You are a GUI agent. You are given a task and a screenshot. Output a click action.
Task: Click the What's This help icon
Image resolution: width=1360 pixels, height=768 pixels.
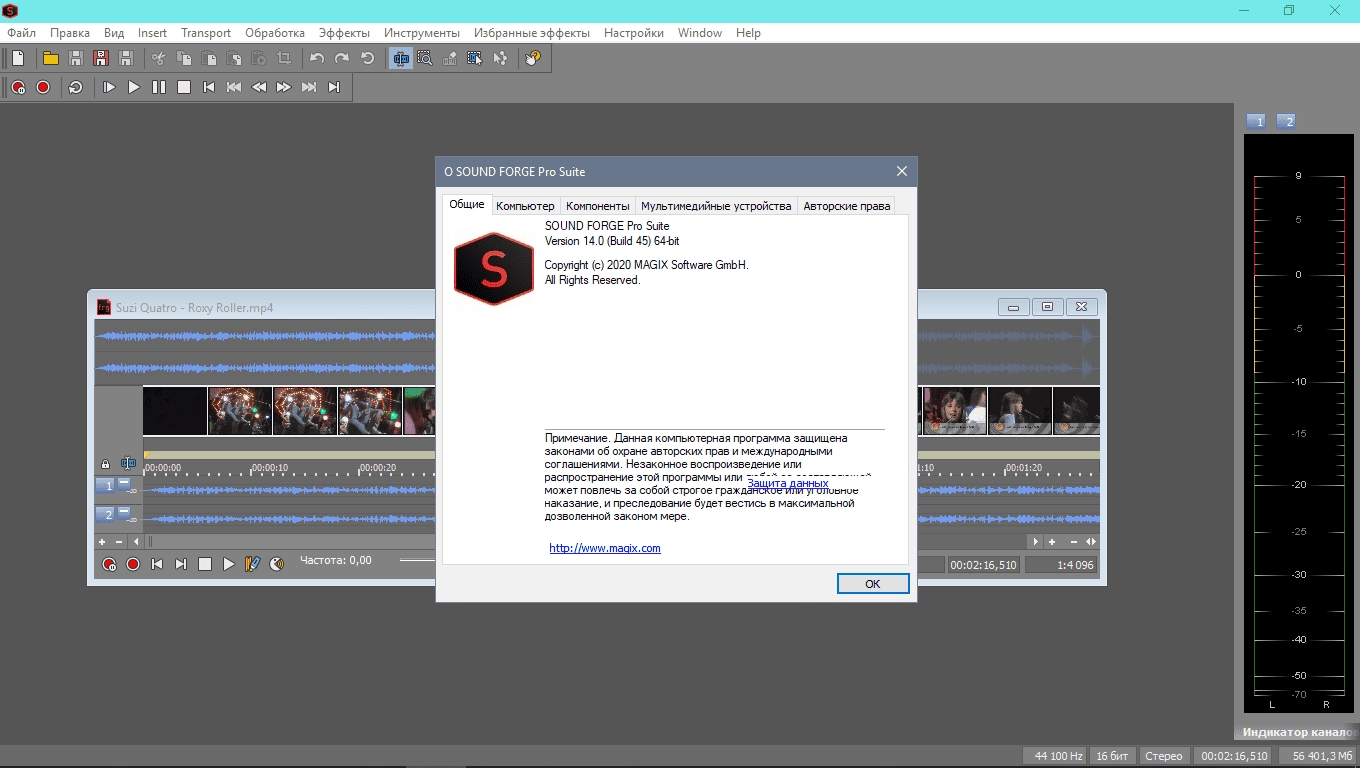(x=533, y=59)
